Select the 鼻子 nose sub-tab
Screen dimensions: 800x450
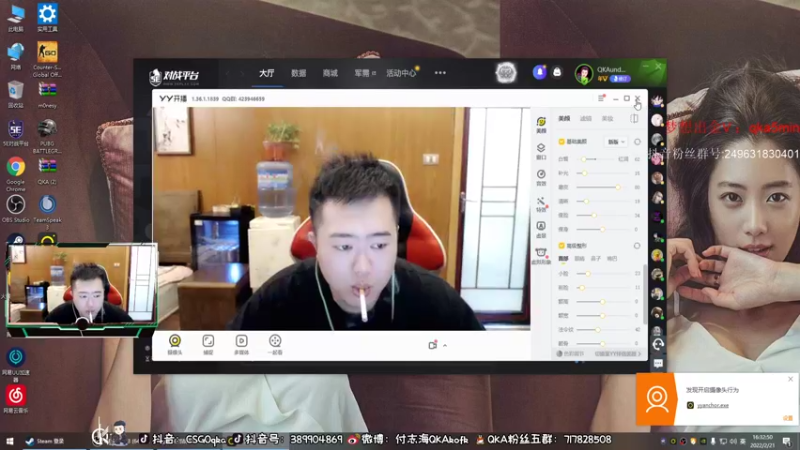pos(595,259)
